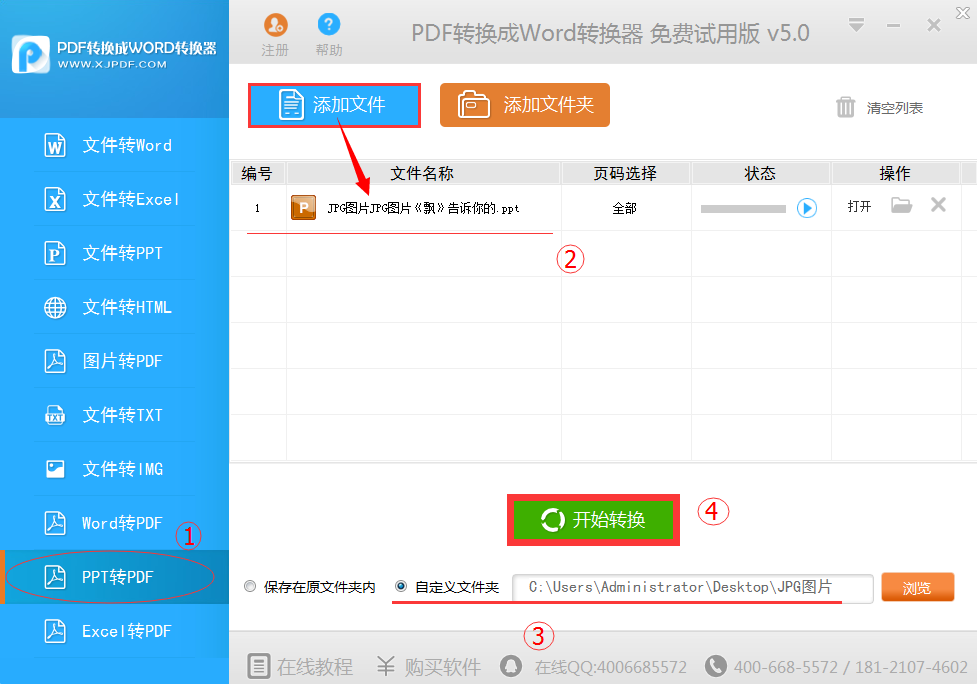
Task: Click the 文件名称 column header
Action: [423, 173]
